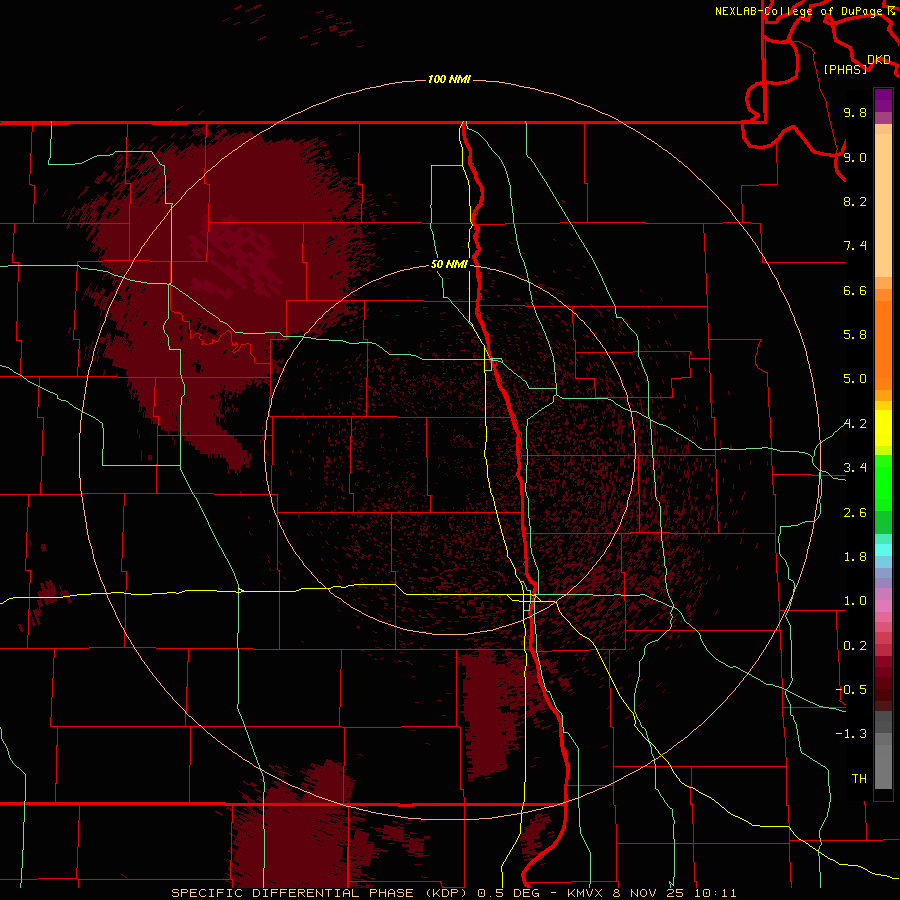900x900 pixels.
Task: Click the -1.3 legend value
Action: pyautogui.click(x=851, y=734)
